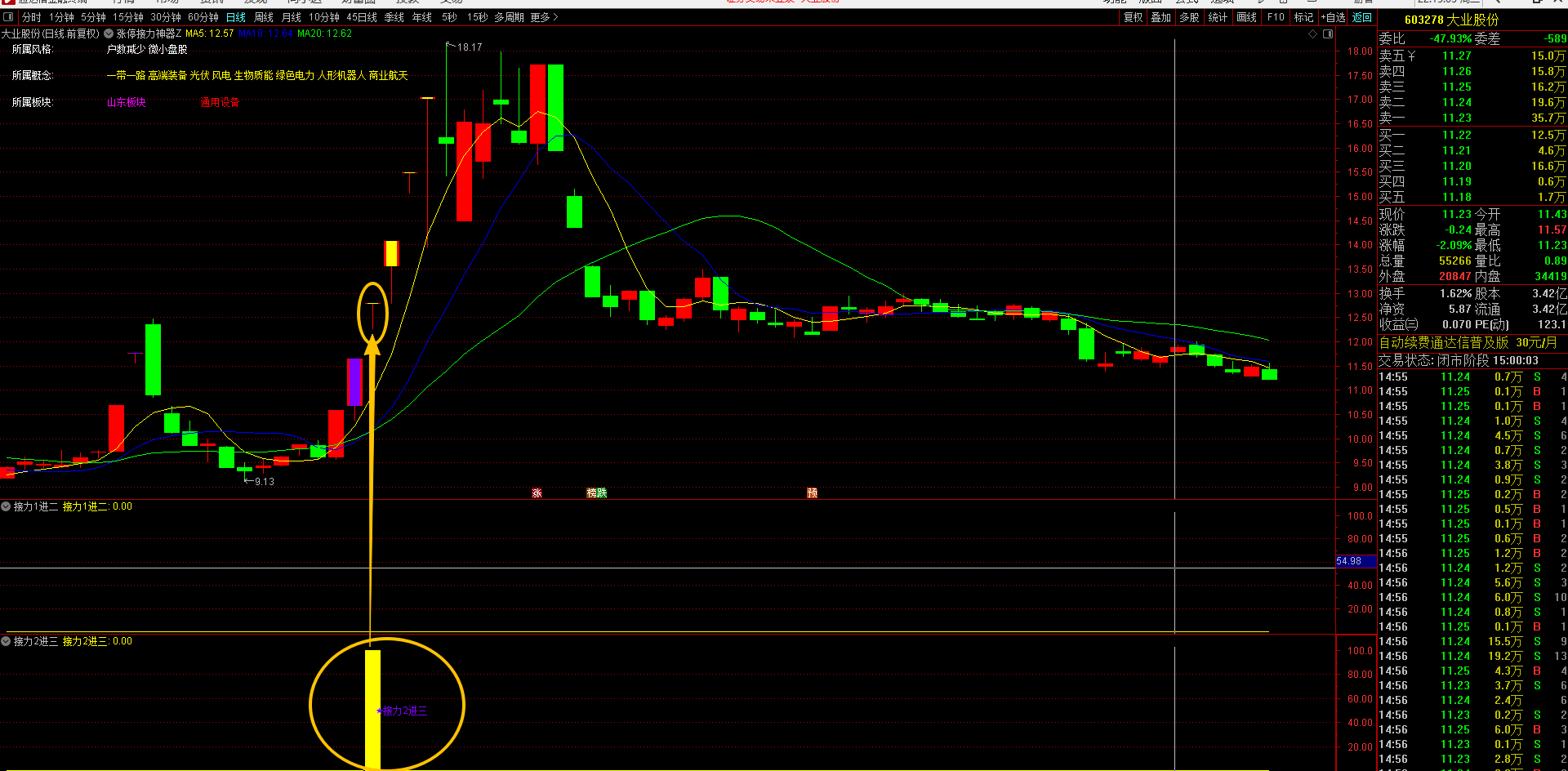Click the 返回 back button
Screen dimensions: 1568x771
[1362, 17]
